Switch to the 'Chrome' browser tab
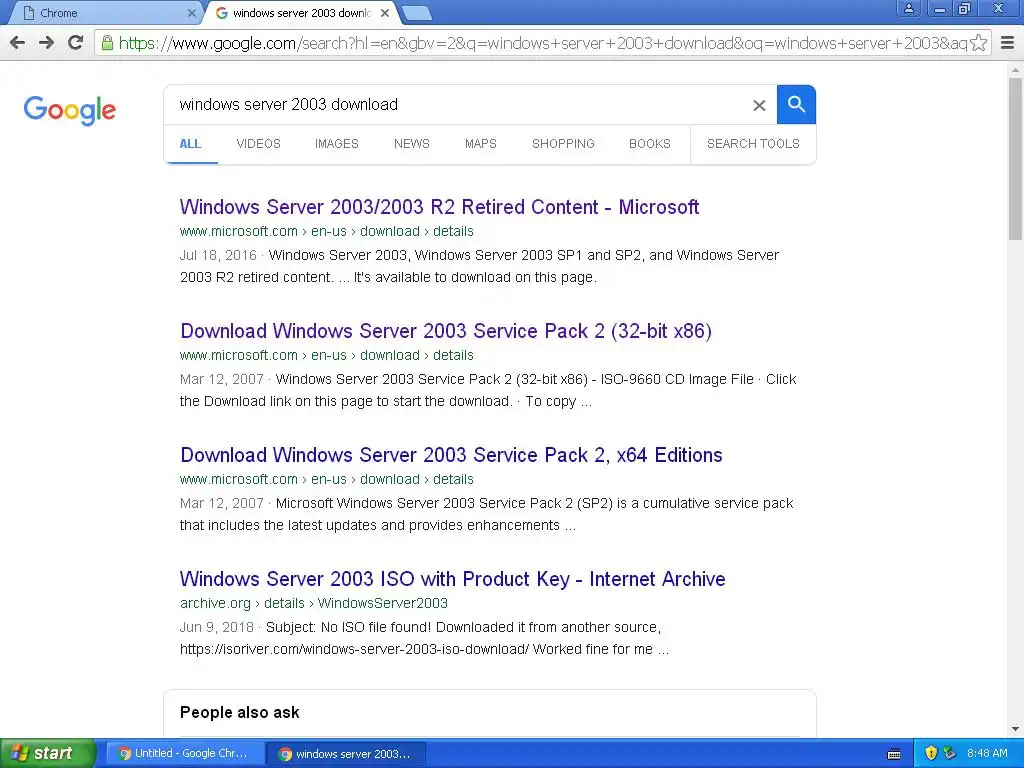The width and height of the screenshot is (1024, 768). click(104, 13)
